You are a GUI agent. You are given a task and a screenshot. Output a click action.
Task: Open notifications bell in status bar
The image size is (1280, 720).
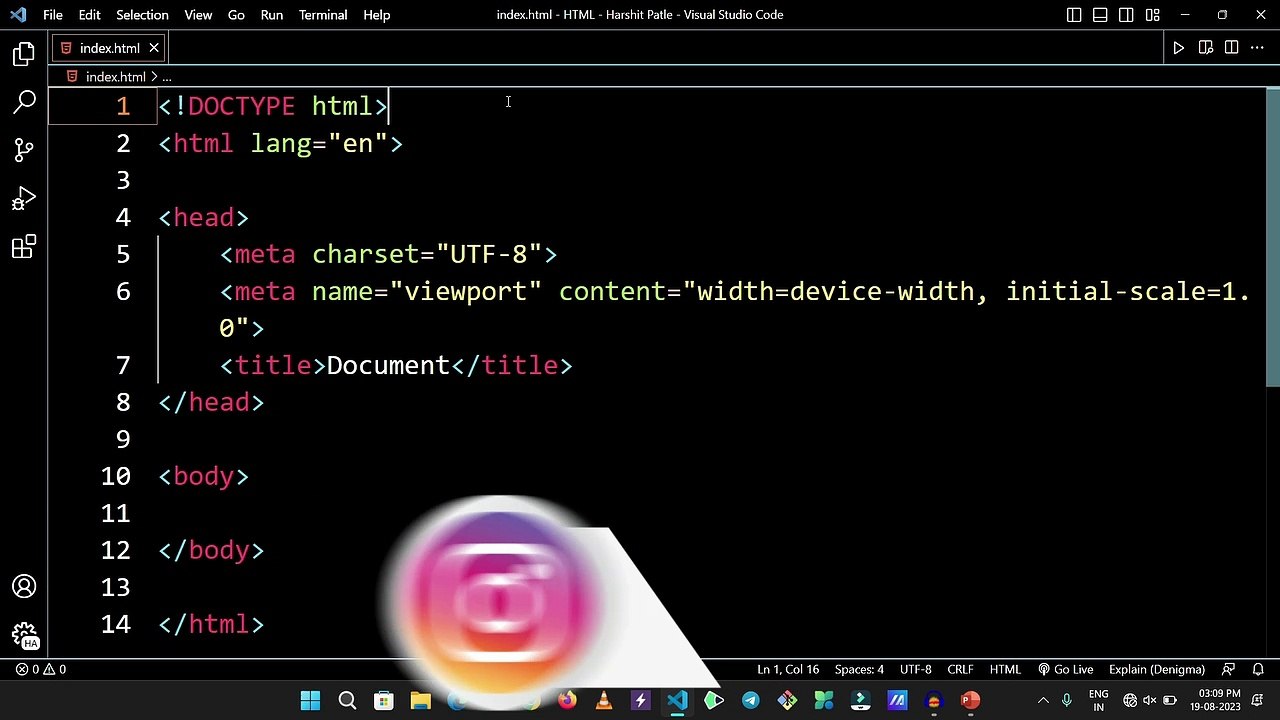tap(1258, 669)
